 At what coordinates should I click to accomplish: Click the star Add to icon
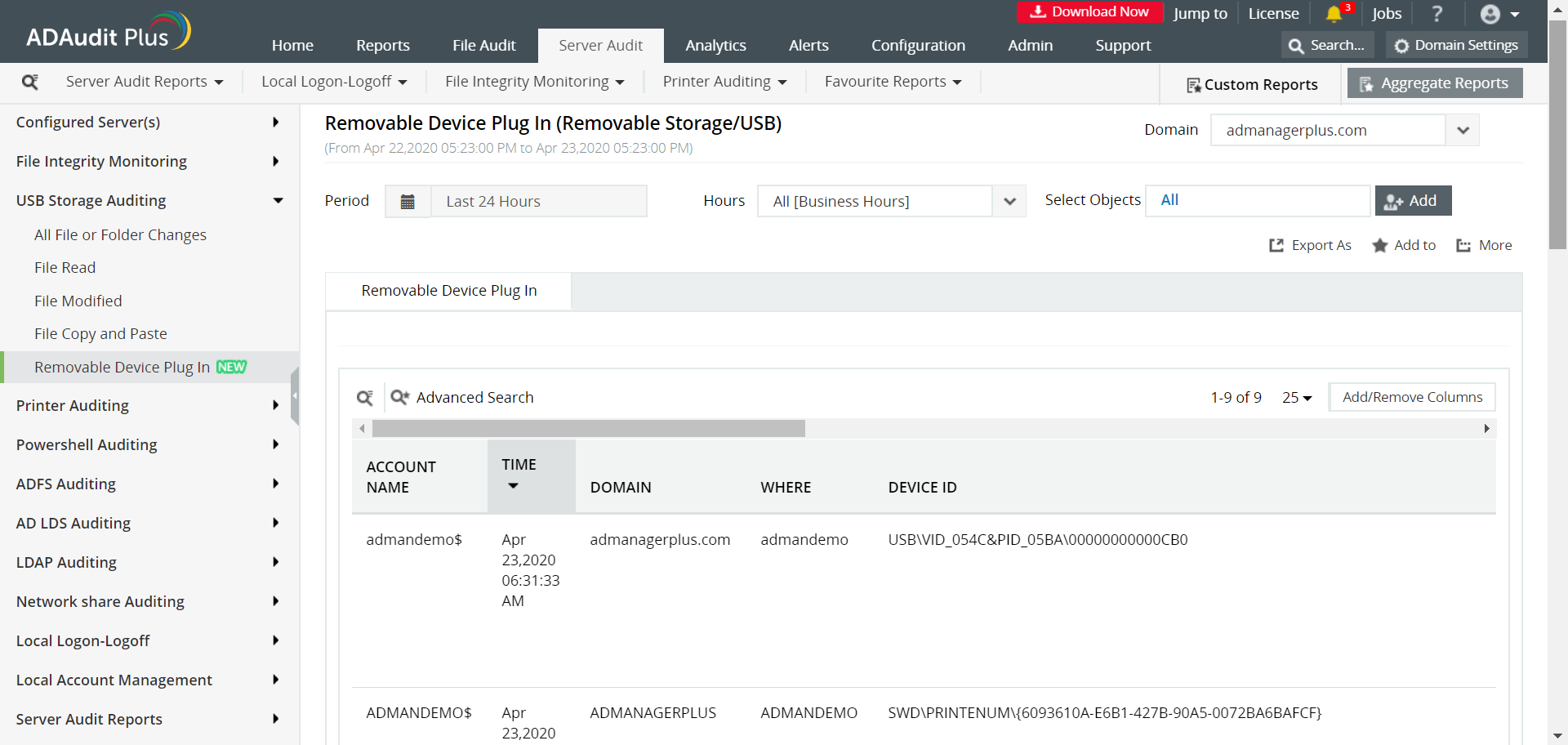click(1380, 245)
